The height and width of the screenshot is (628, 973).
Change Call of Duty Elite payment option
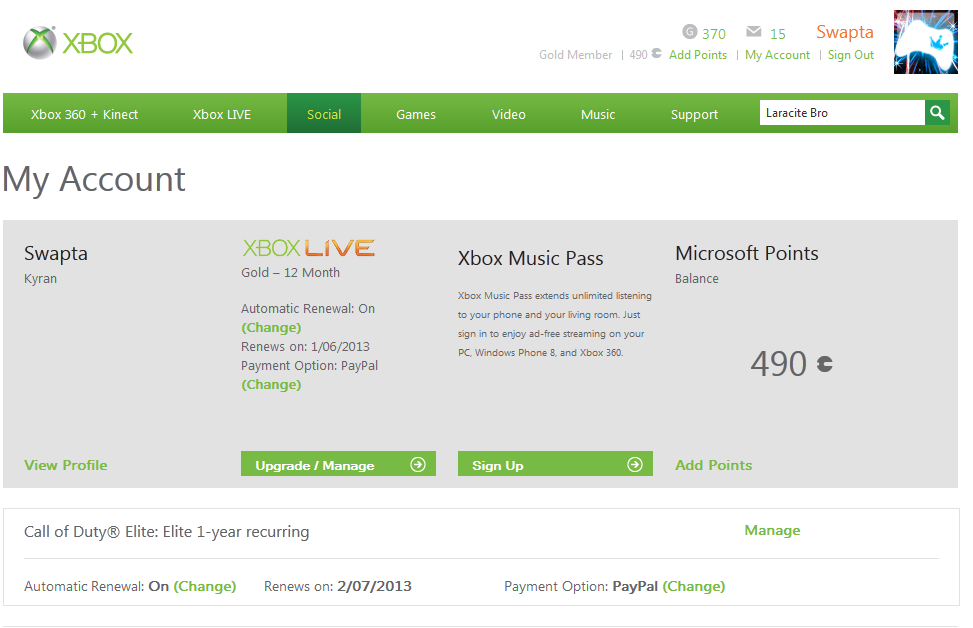point(694,586)
